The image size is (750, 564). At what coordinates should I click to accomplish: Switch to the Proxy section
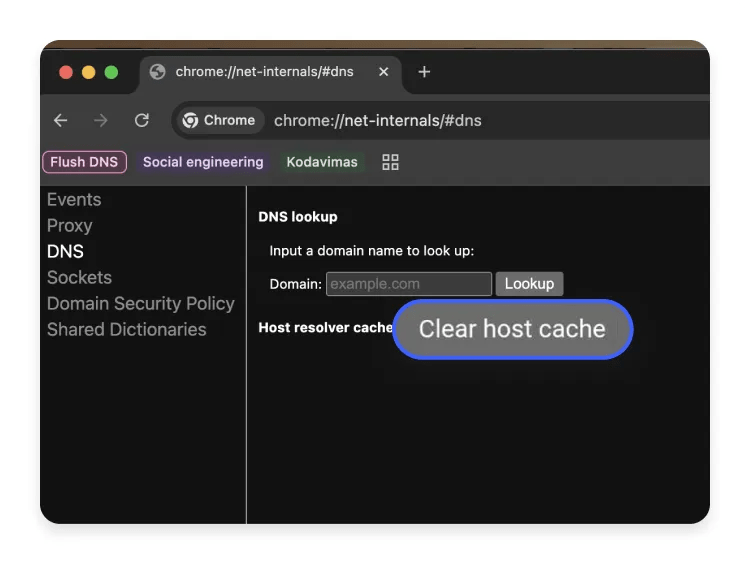pos(69,226)
